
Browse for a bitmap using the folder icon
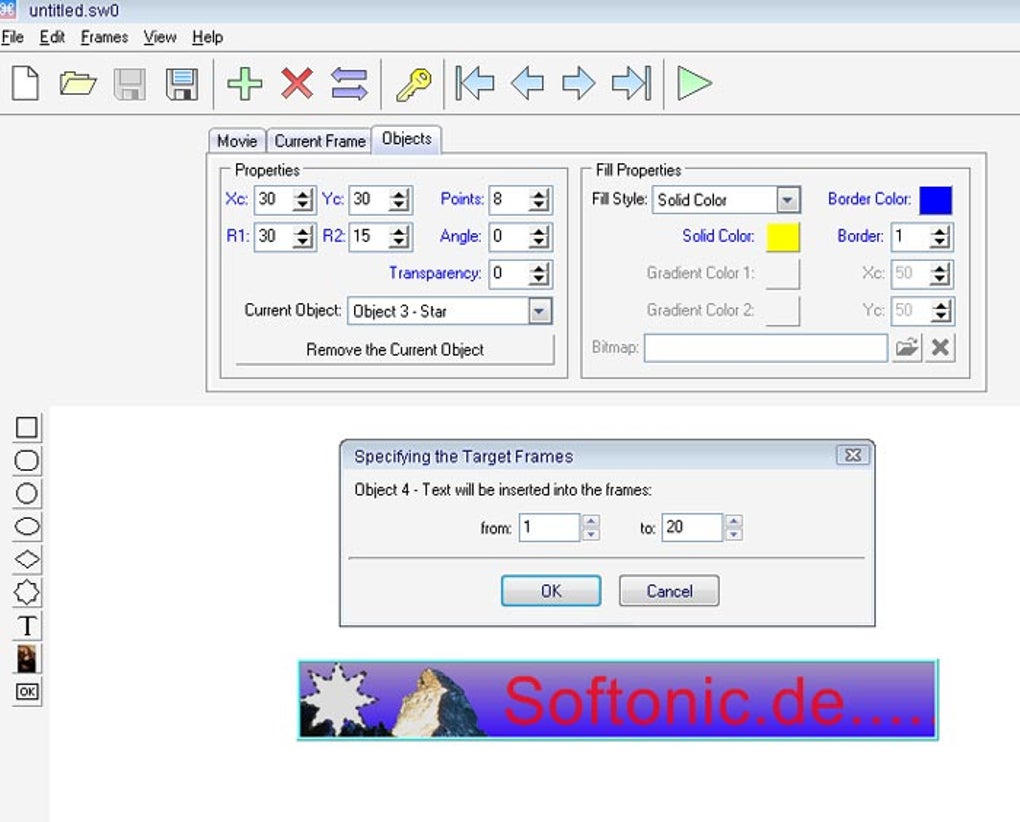coord(906,347)
